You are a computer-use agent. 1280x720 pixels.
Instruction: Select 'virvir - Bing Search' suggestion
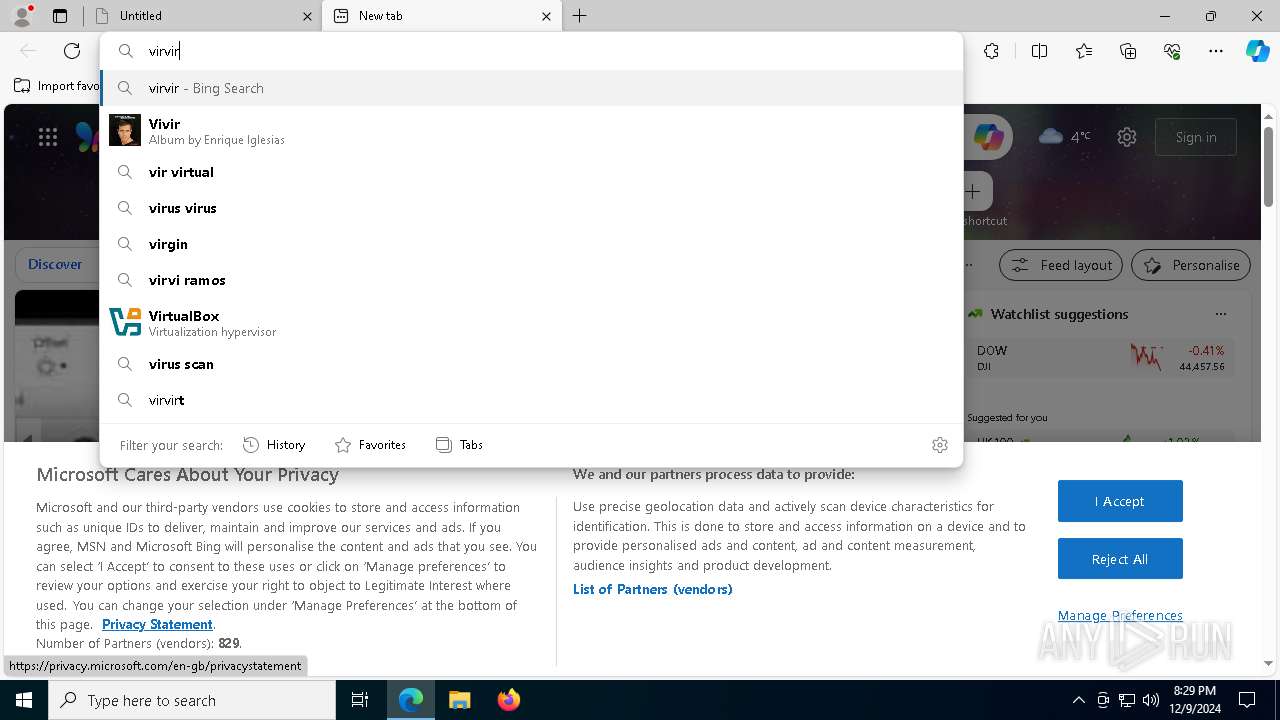pos(531,88)
